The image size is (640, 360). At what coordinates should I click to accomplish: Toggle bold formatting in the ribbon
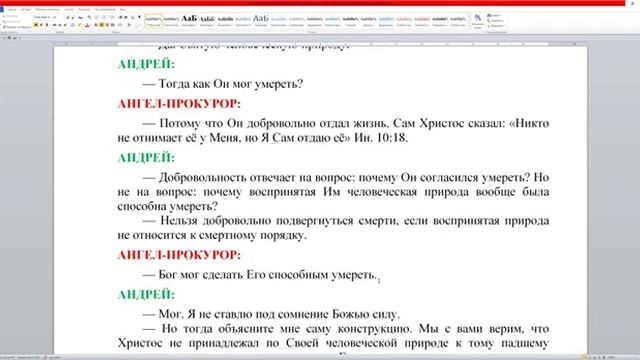click(36, 25)
